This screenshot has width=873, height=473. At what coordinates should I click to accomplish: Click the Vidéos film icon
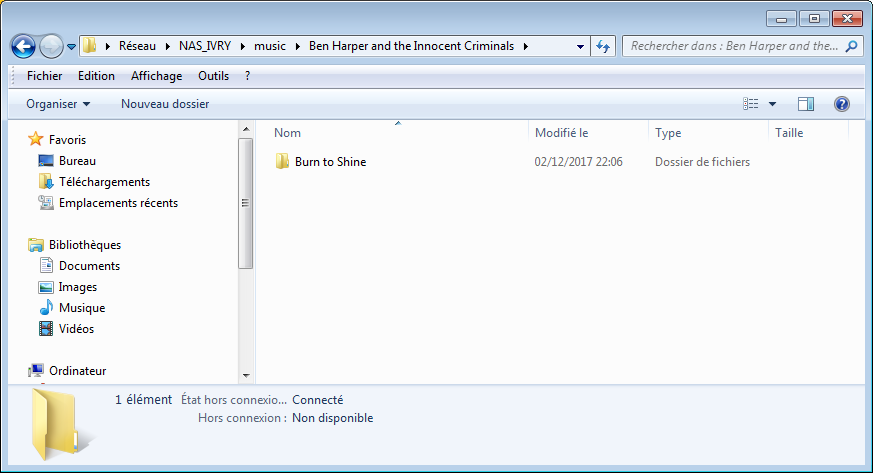(x=46, y=328)
